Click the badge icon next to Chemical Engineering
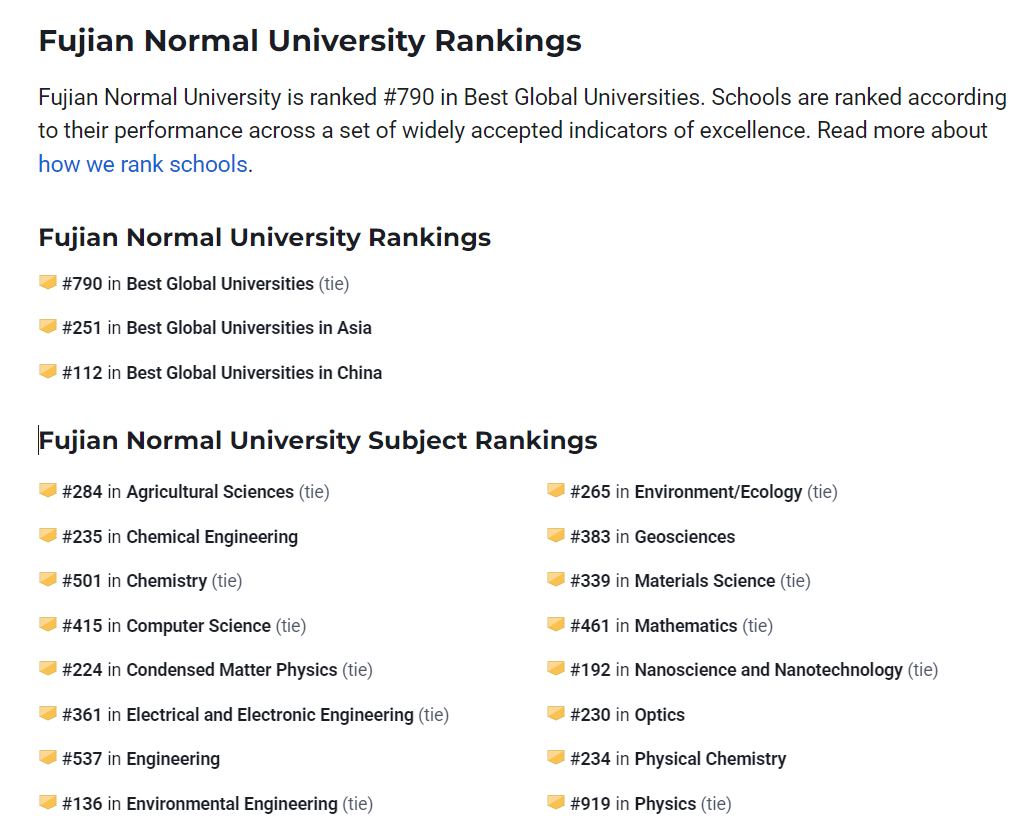Screen dimensions: 1027x834 point(47,536)
